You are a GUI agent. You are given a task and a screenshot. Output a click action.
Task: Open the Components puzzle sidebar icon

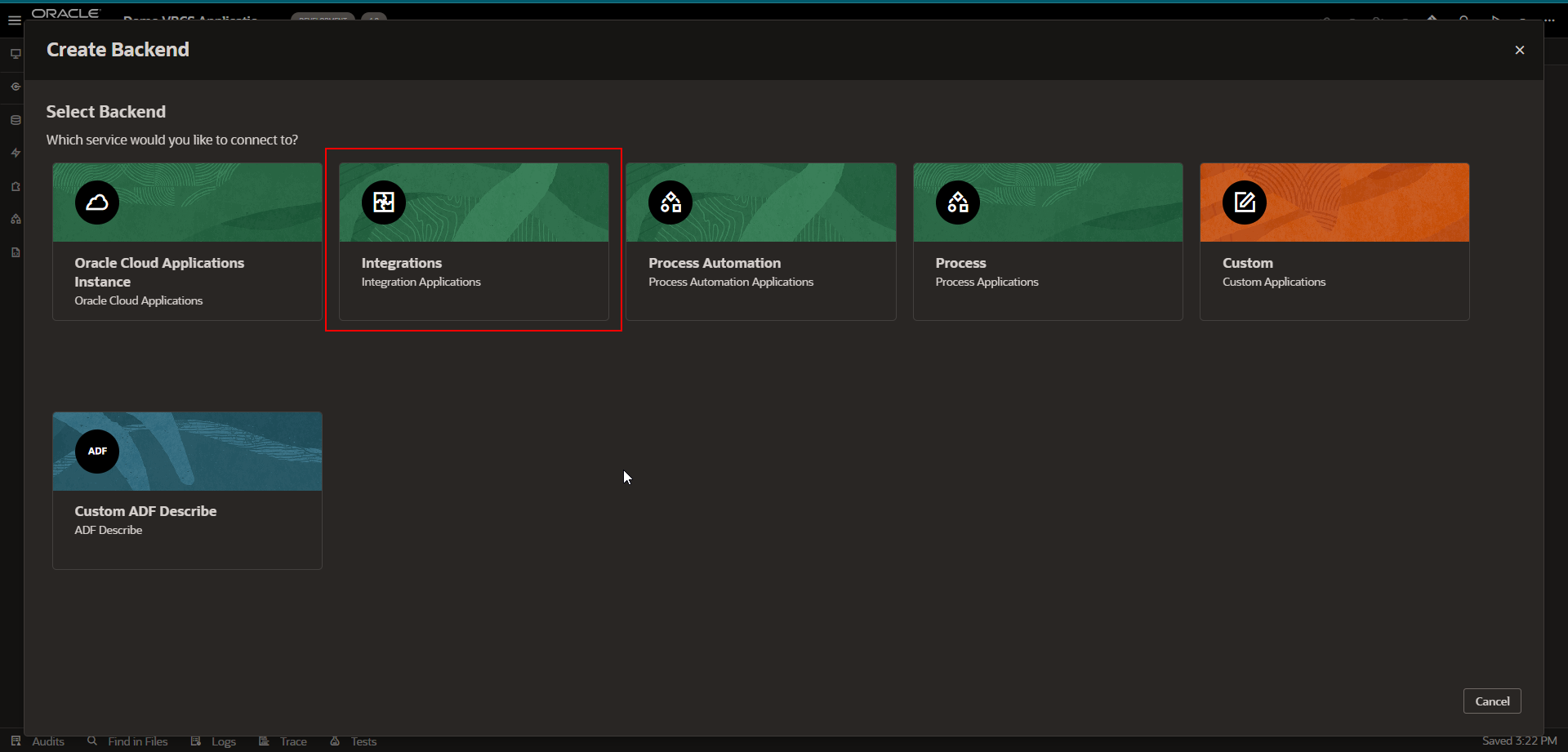tap(16, 186)
